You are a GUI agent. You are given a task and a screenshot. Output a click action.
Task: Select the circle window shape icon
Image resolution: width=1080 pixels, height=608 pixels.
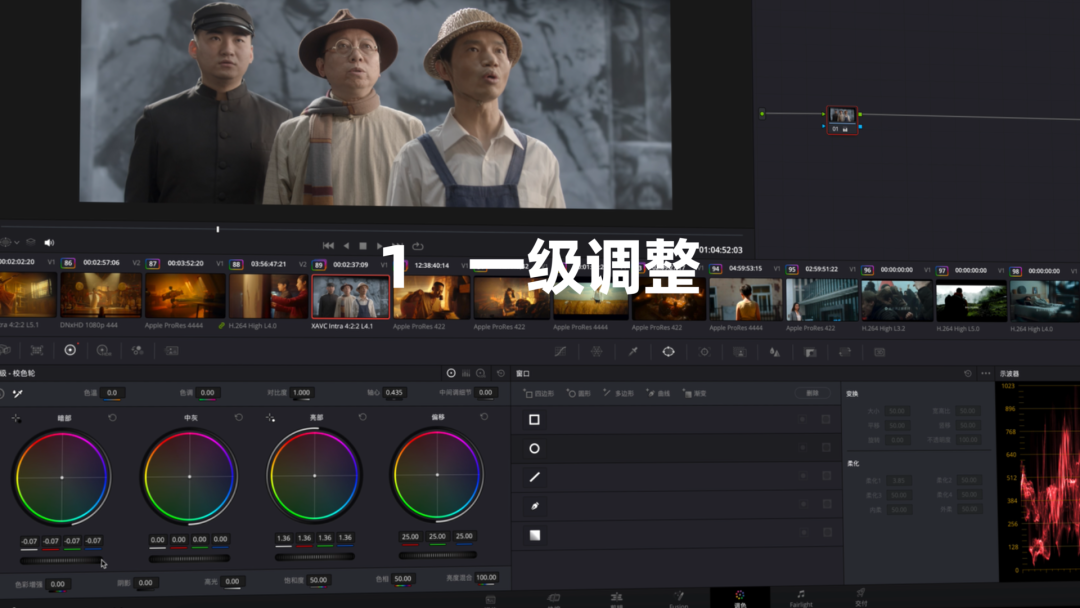click(535, 448)
